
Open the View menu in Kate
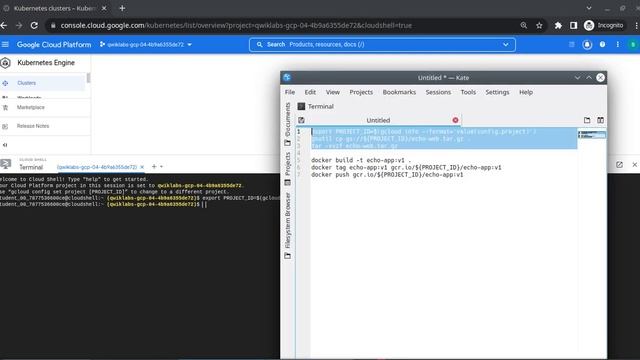point(333,92)
